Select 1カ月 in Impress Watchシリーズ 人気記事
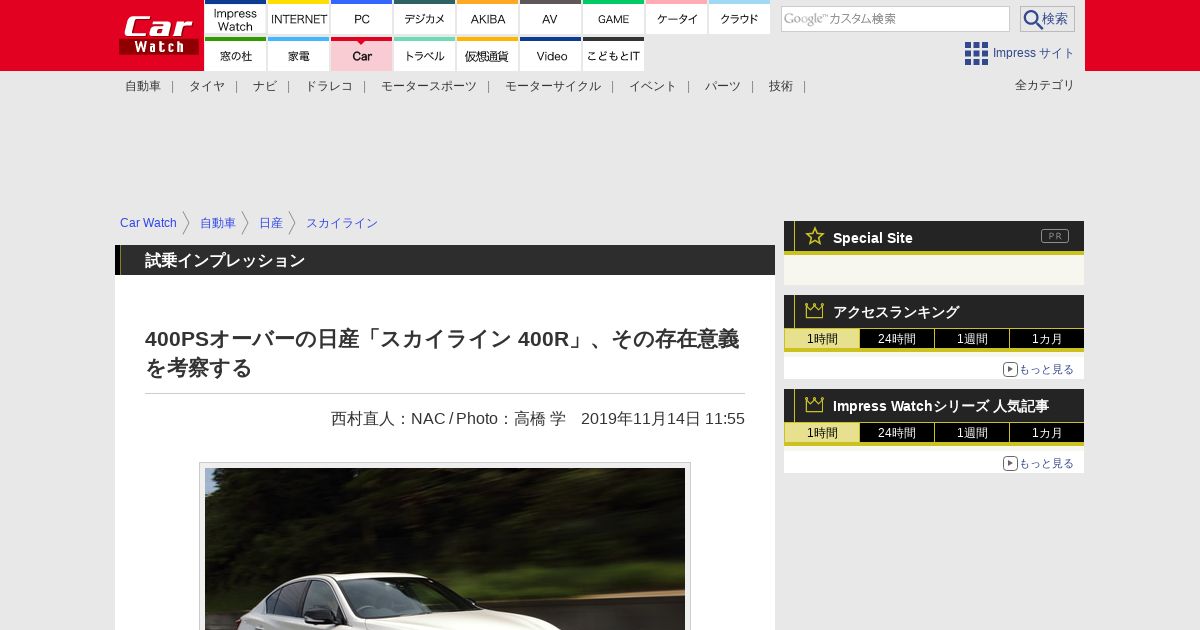1200x630 pixels. coord(1047,433)
